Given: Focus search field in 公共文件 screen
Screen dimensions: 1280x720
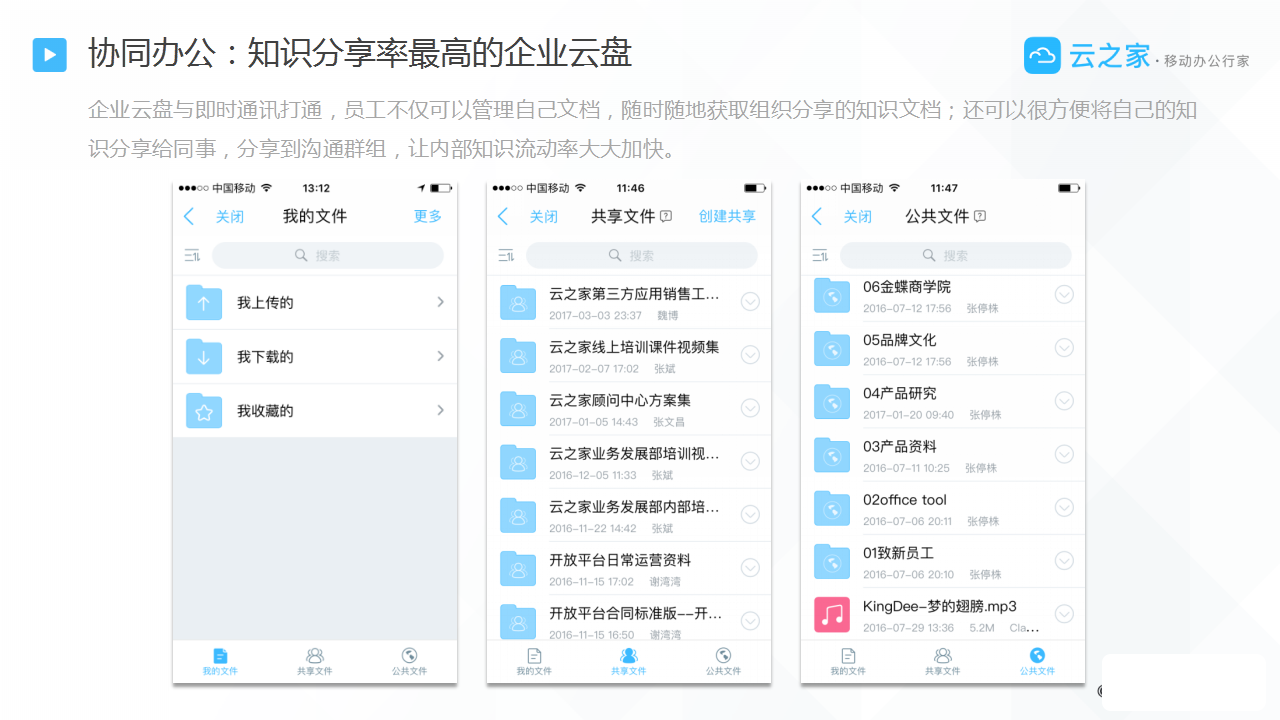Looking at the screenshot, I should (956, 256).
